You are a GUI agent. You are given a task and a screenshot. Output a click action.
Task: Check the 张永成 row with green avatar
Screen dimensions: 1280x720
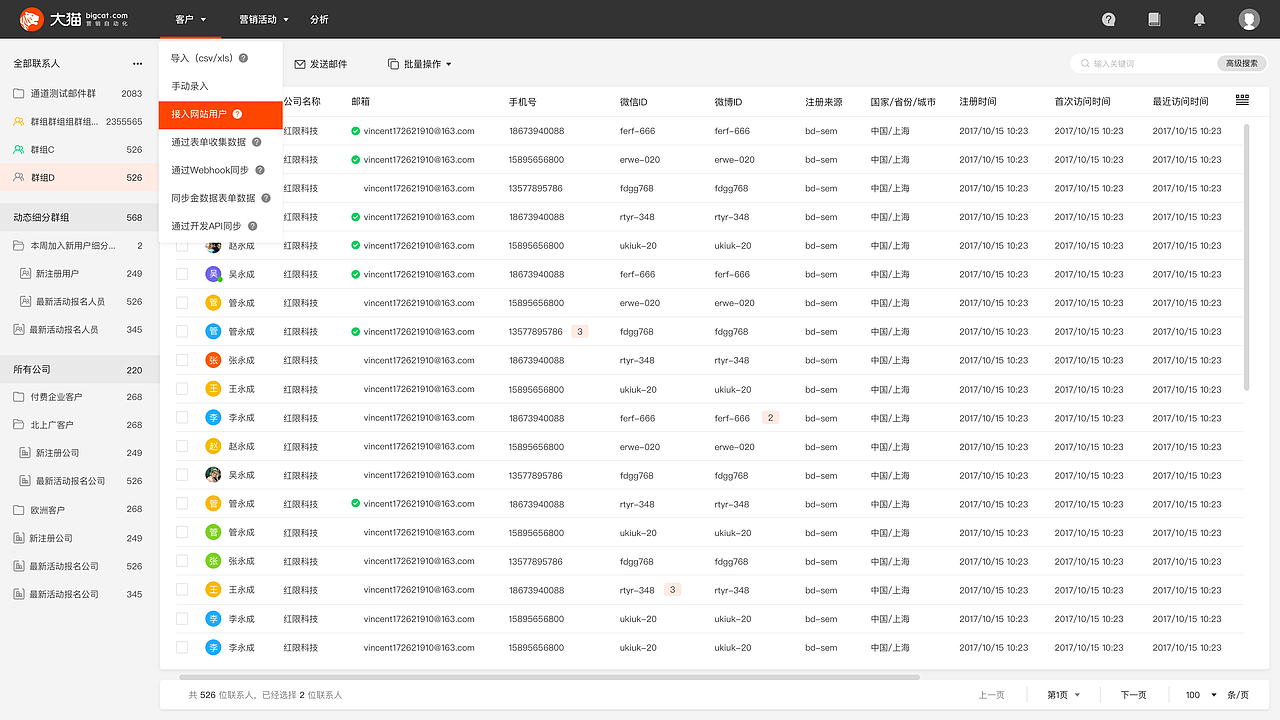[182, 561]
